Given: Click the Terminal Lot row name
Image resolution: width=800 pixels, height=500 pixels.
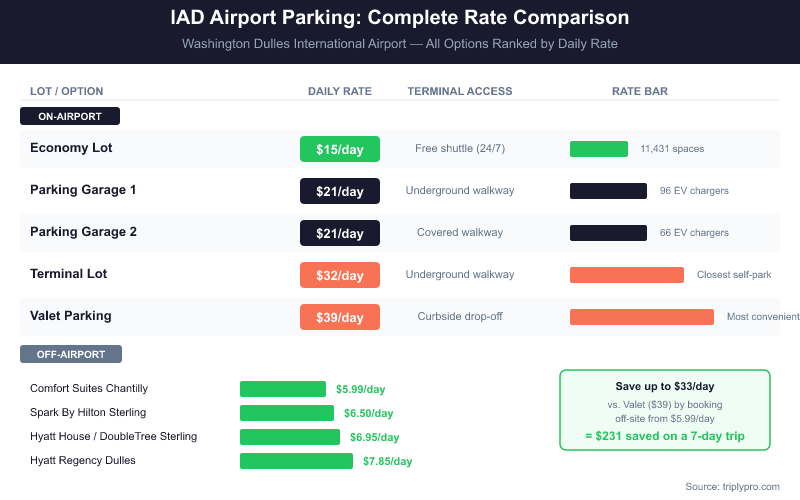Looking at the screenshot, I should pyautogui.click(x=68, y=274).
